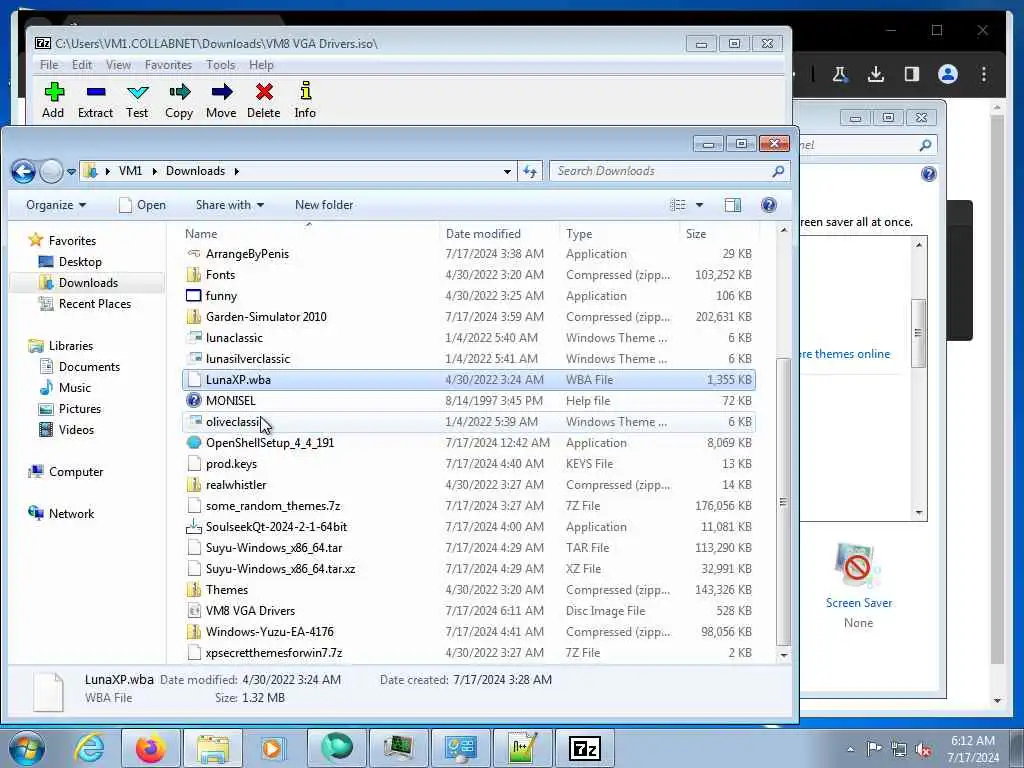Click the 7-Zip Info icon

305,91
